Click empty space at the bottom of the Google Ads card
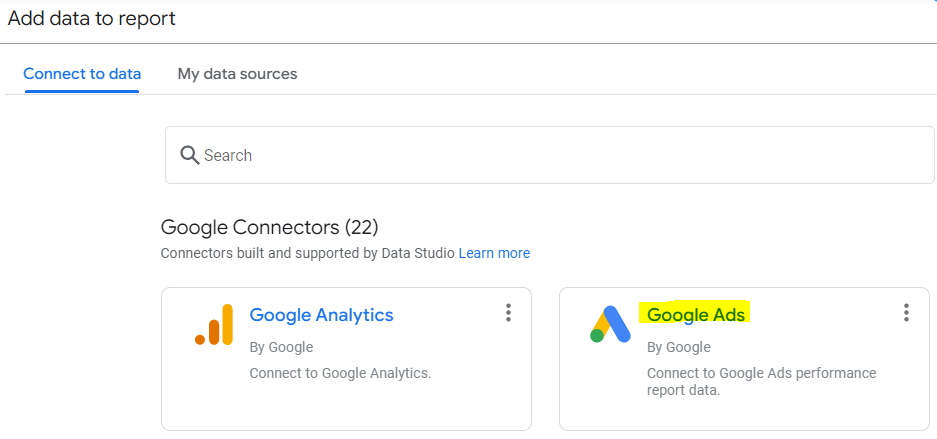Screen dimensions: 937x439 click(x=744, y=414)
